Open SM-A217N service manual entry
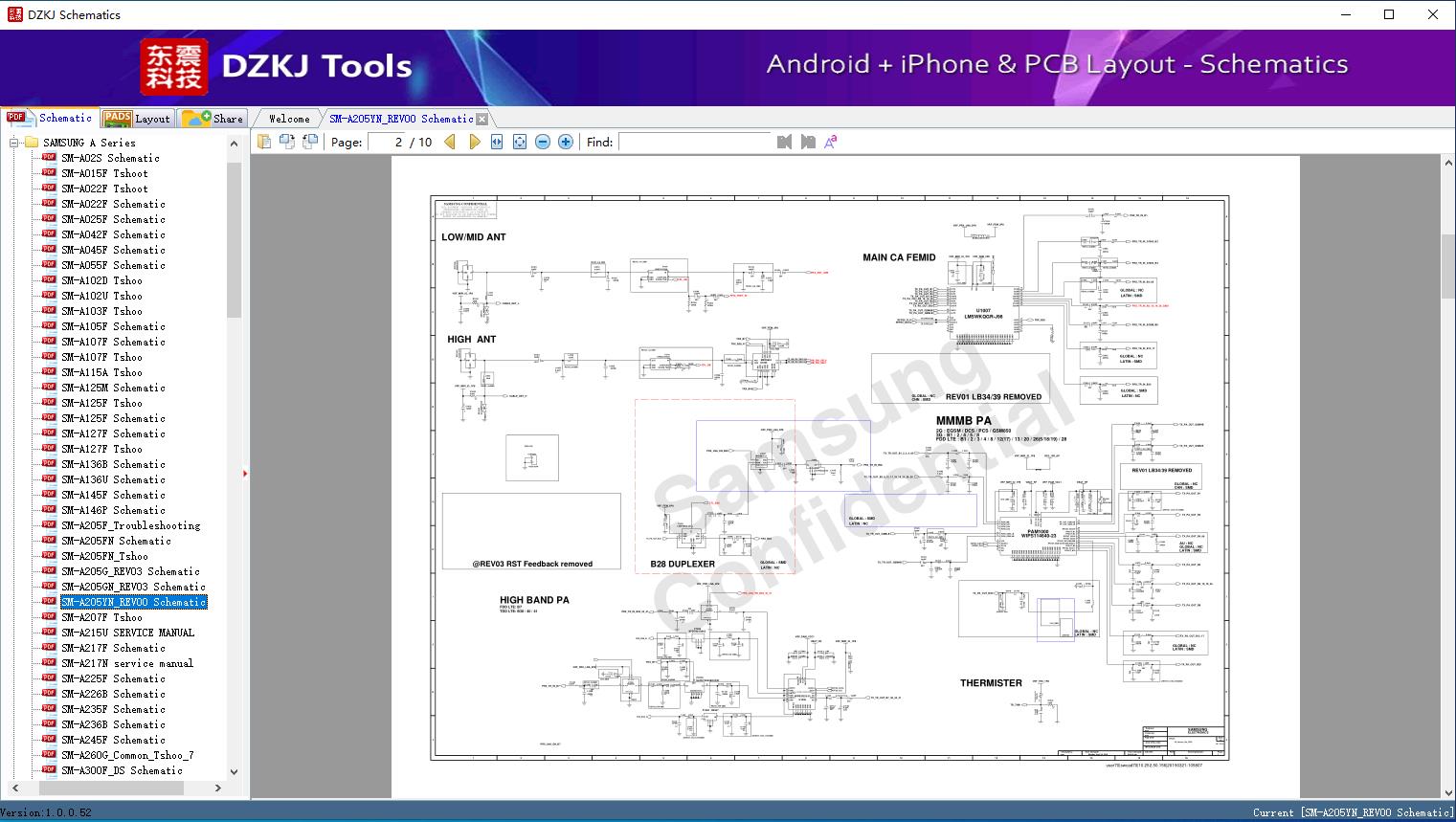Viewport: 1456px width, 822px height. point(127,663)
